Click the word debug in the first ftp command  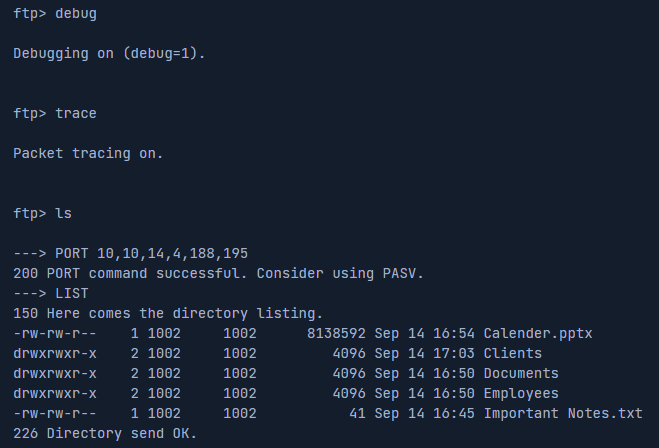tap(76, 14)
